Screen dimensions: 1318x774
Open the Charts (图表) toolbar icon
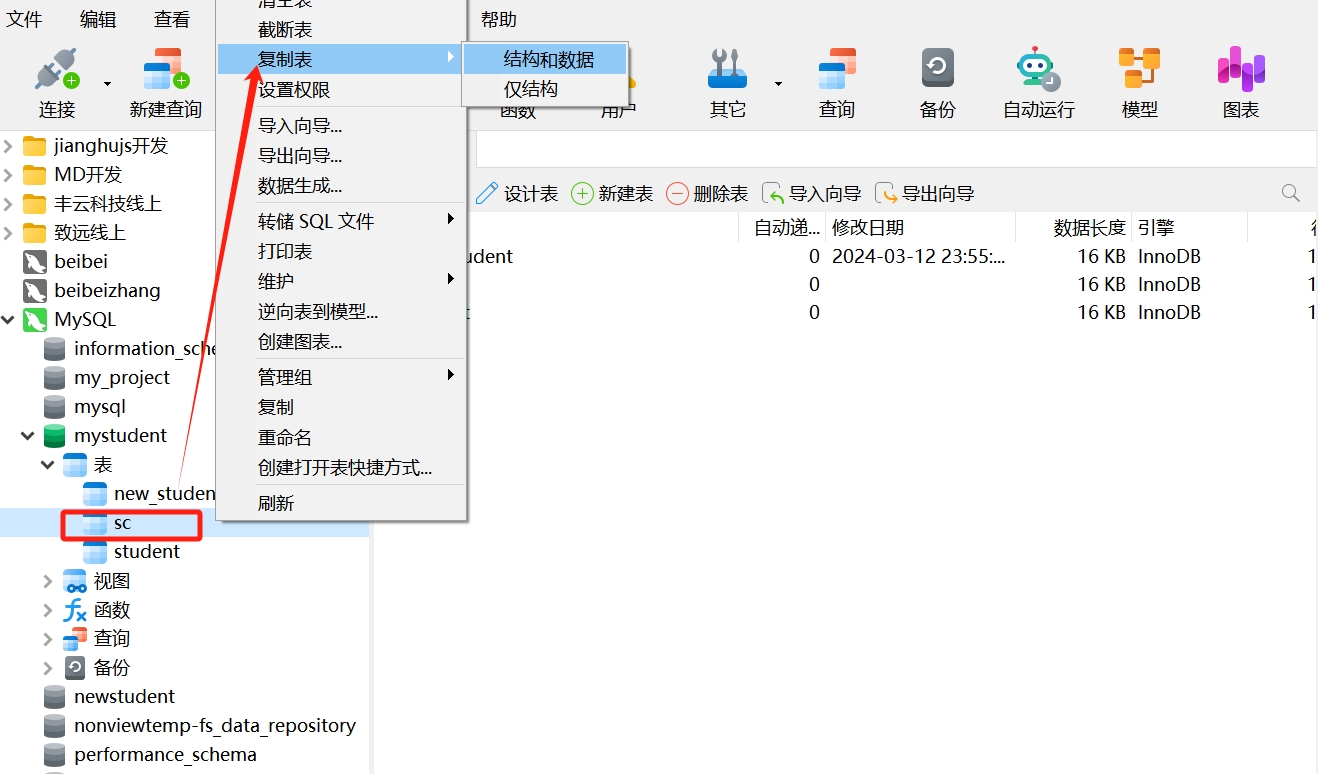click(1241, 70)
